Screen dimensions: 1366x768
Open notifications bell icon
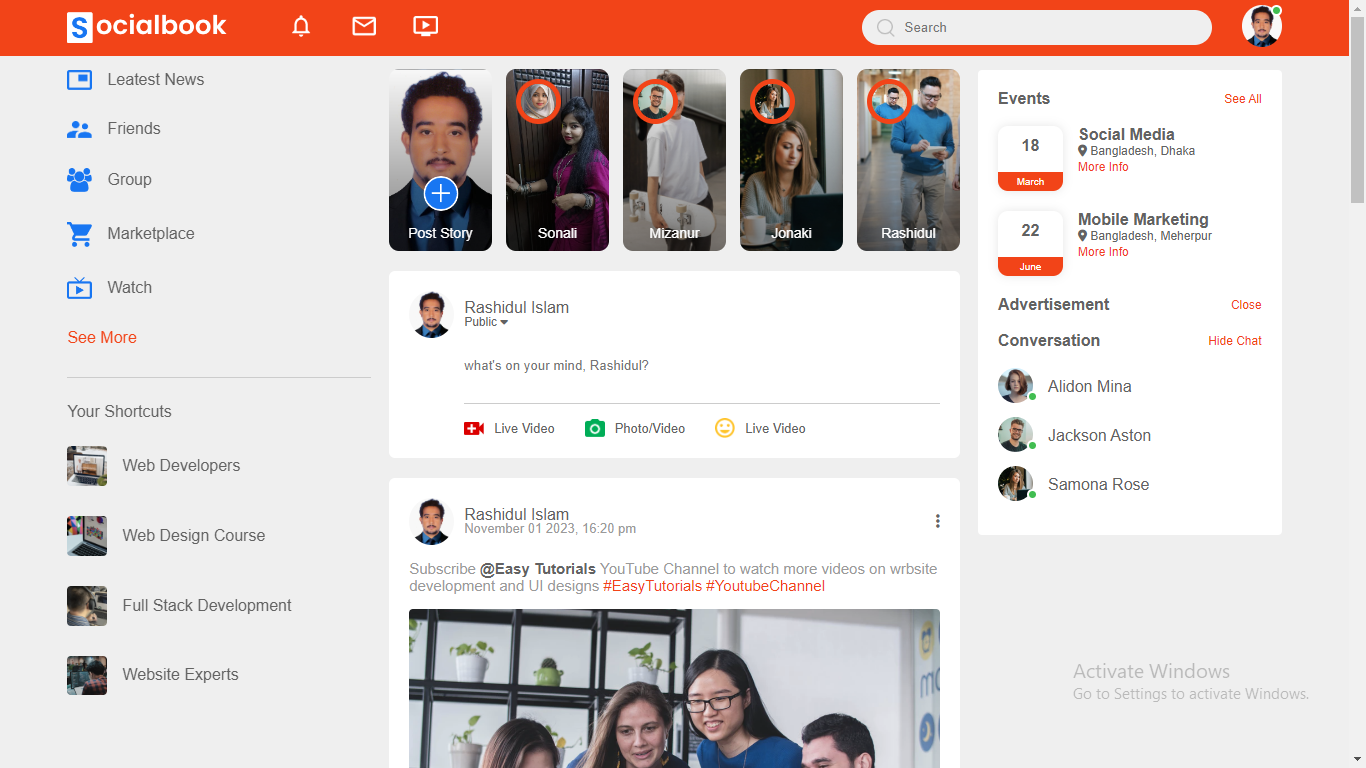coord(301,27)
